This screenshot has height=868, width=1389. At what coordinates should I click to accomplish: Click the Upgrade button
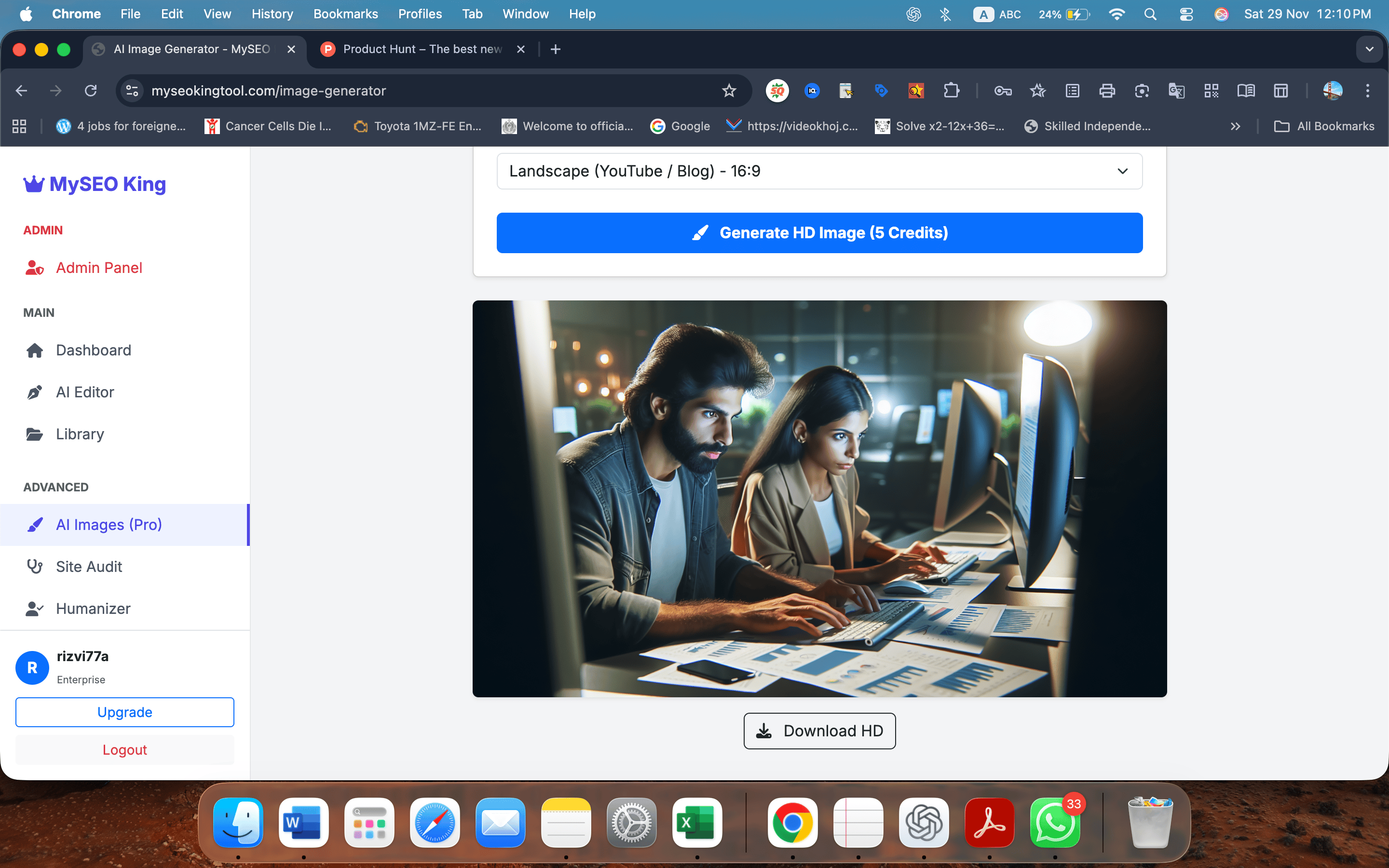tap(124, 712)
